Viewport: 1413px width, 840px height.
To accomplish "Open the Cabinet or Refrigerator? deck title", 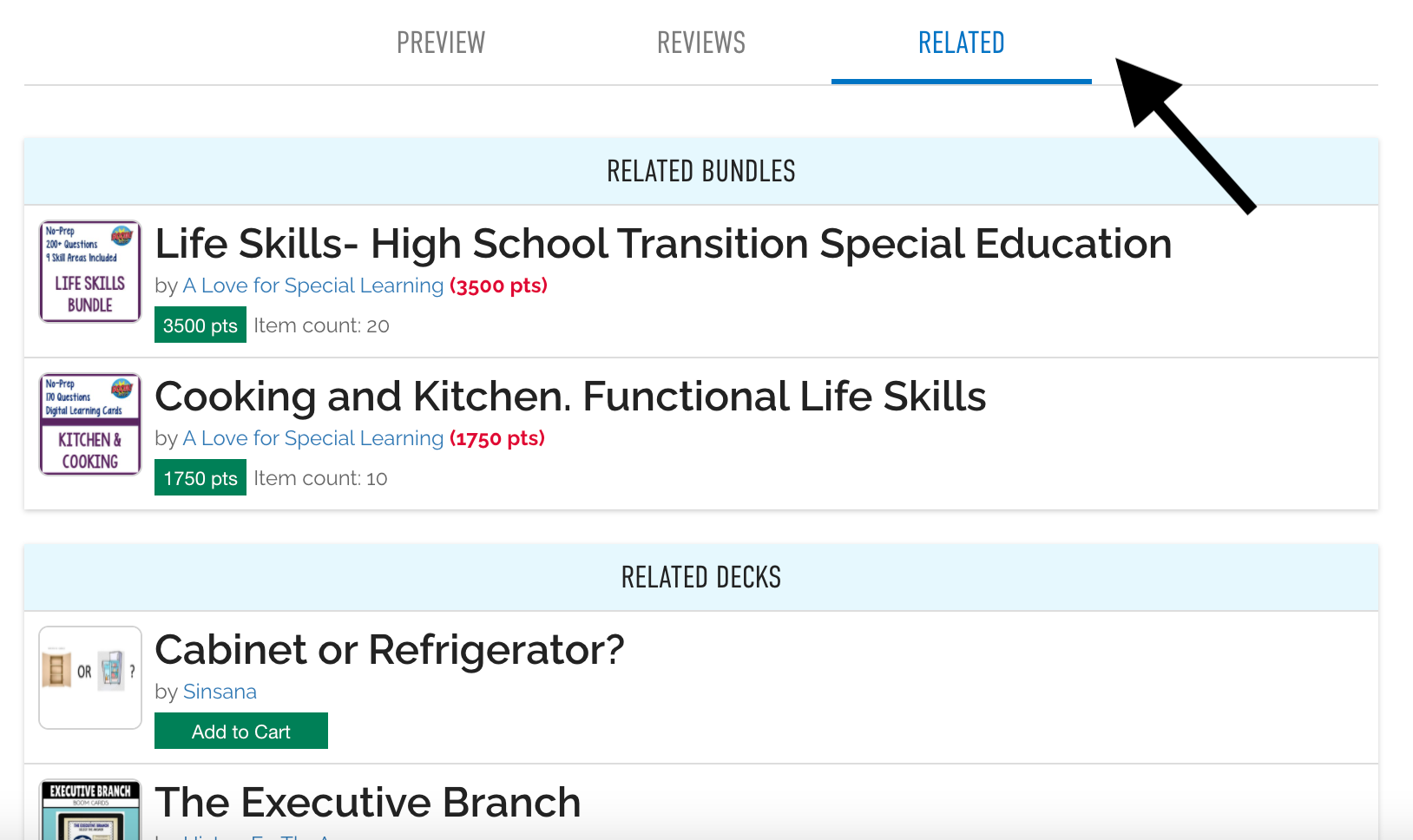I will tap(390, 650).
